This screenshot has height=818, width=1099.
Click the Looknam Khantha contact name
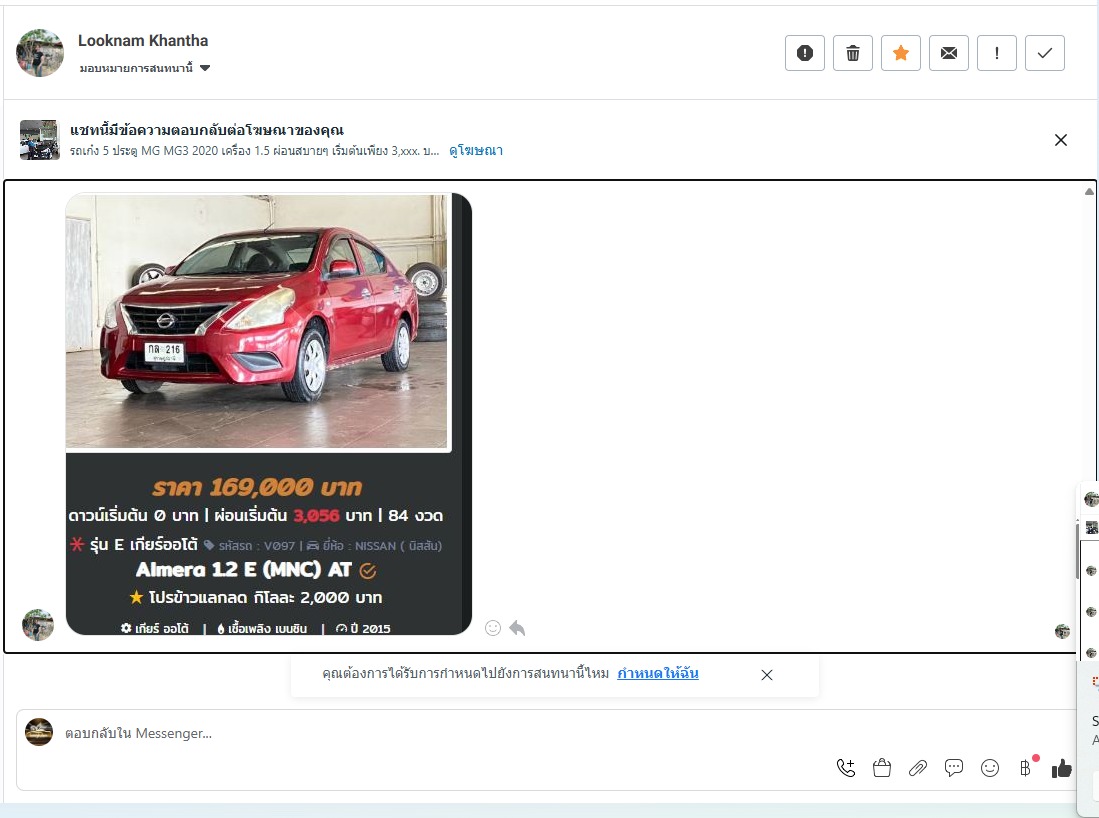pyautogui.click(x=143, y=41)
